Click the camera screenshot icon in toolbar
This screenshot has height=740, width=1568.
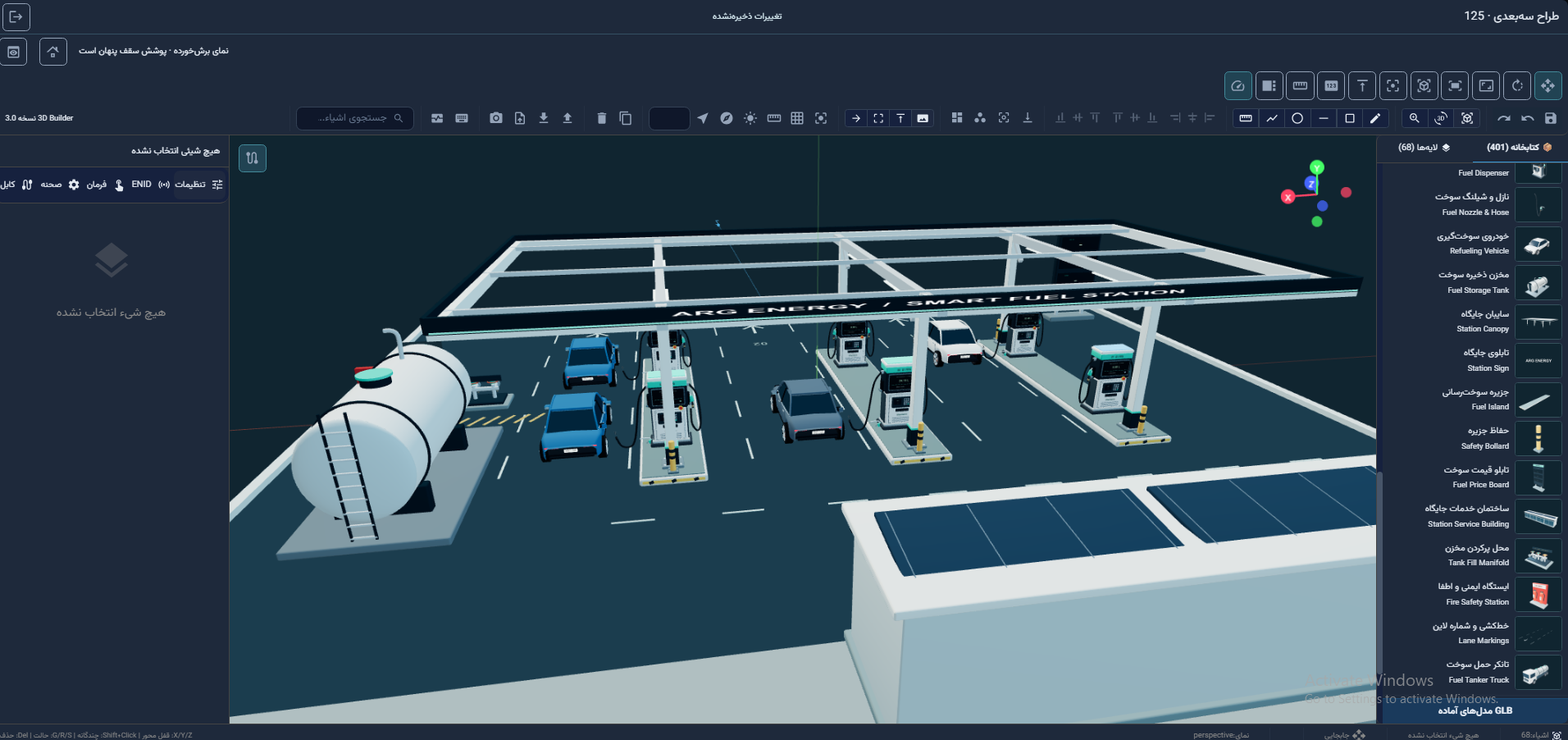point(496,118)
